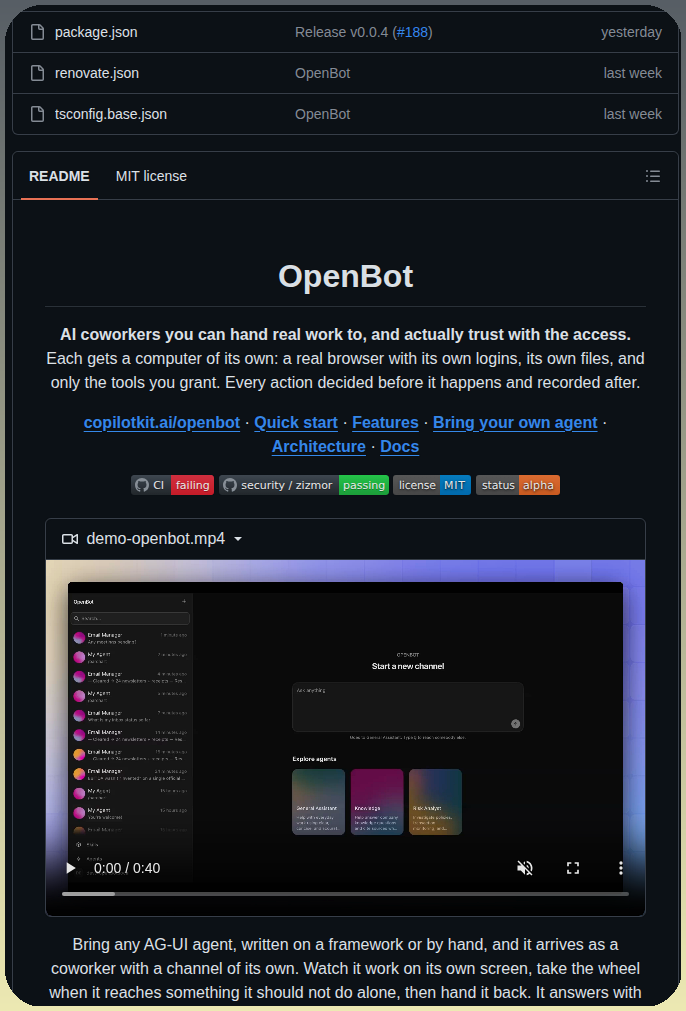This screenshot has width=686, height=1011.
Task: Click the renovate.json file icon
Action: pos(37,73)
